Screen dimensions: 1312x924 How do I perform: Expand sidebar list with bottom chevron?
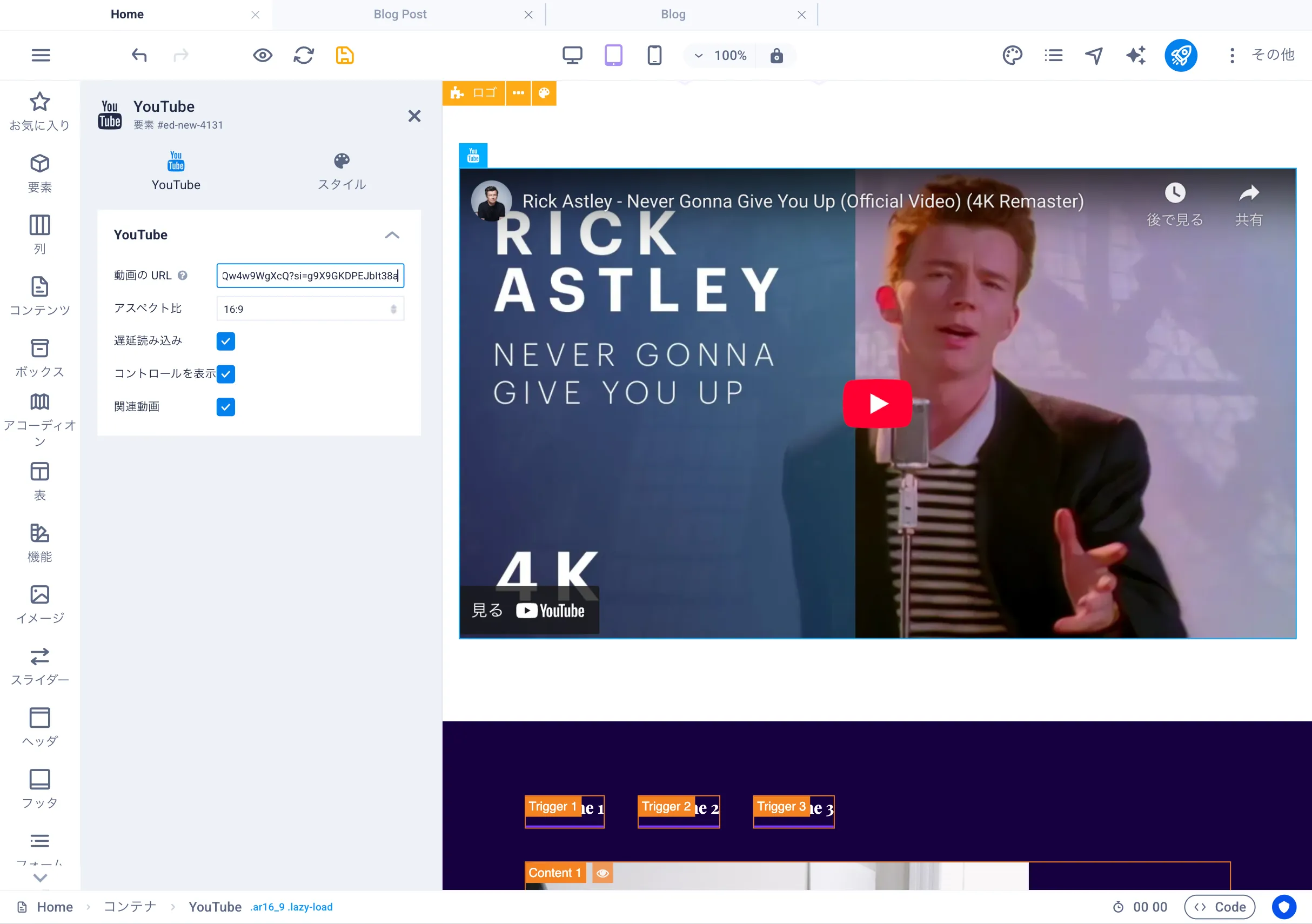40,878
